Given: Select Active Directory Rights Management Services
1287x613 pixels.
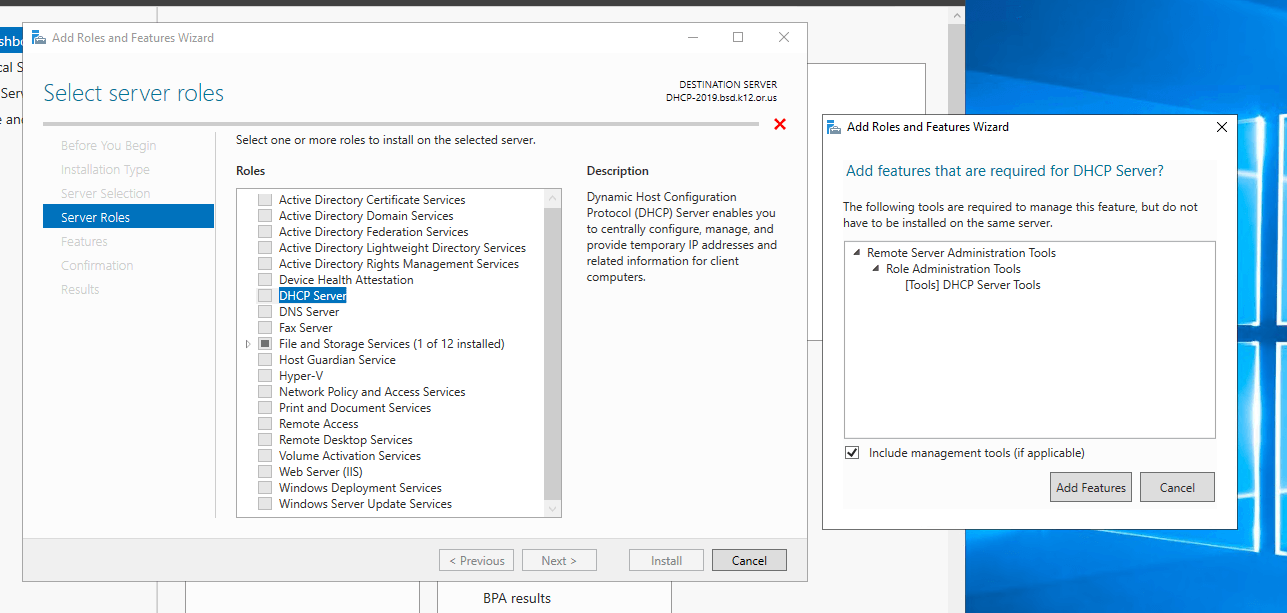Looking at the screenshot, I should (x=399, y=264).
